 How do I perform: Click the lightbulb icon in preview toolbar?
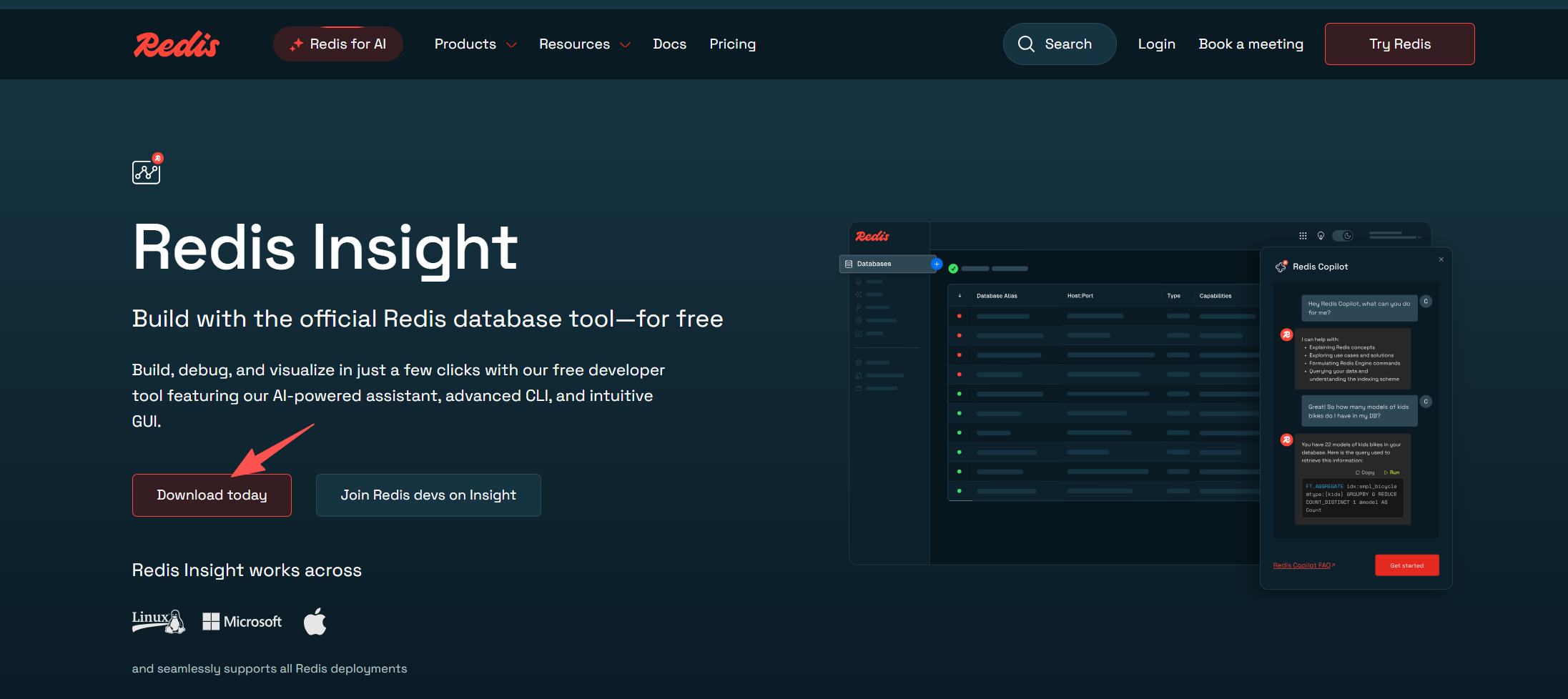click(1321, 236)
